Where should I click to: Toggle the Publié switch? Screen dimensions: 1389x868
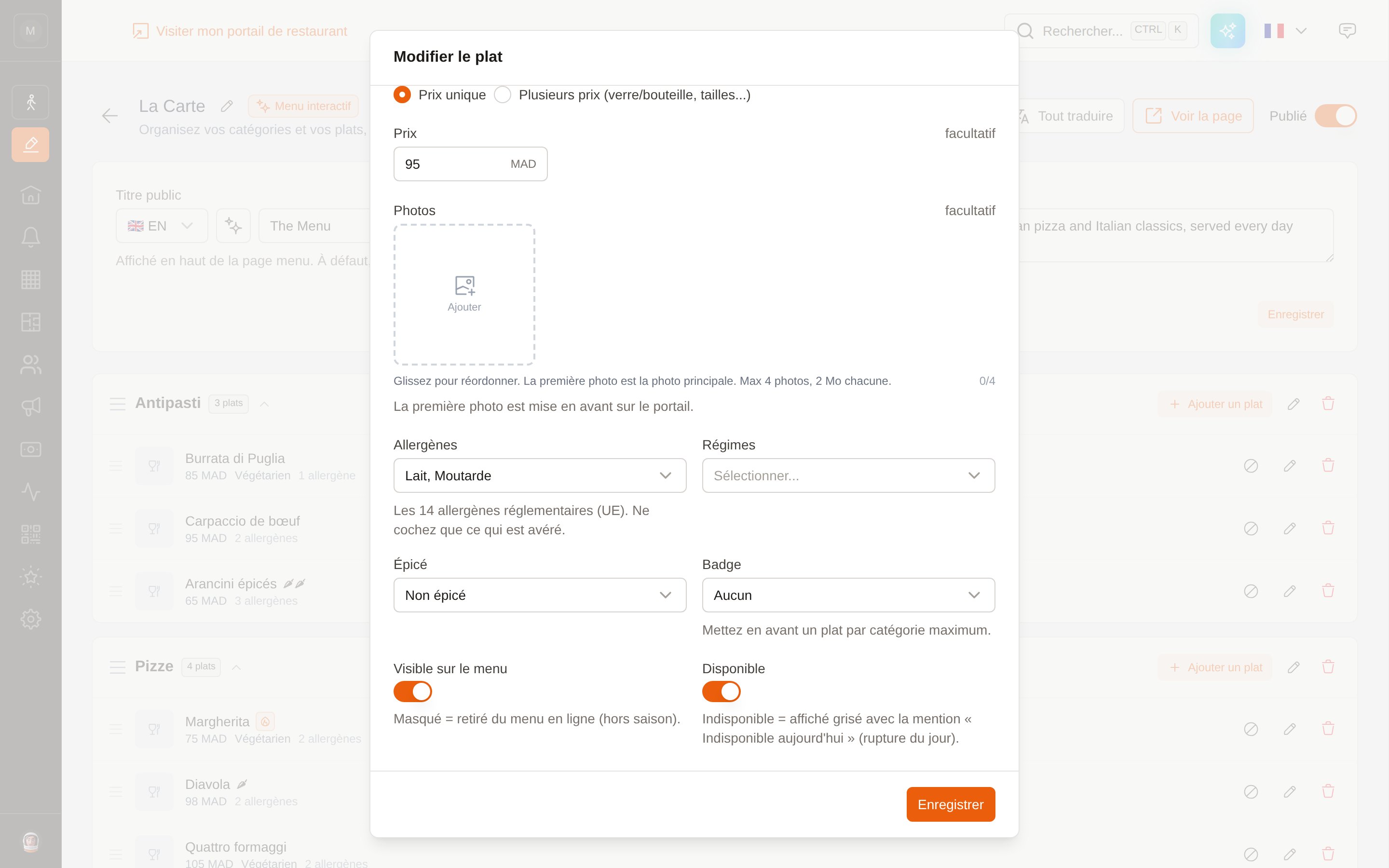[1335, 116]
